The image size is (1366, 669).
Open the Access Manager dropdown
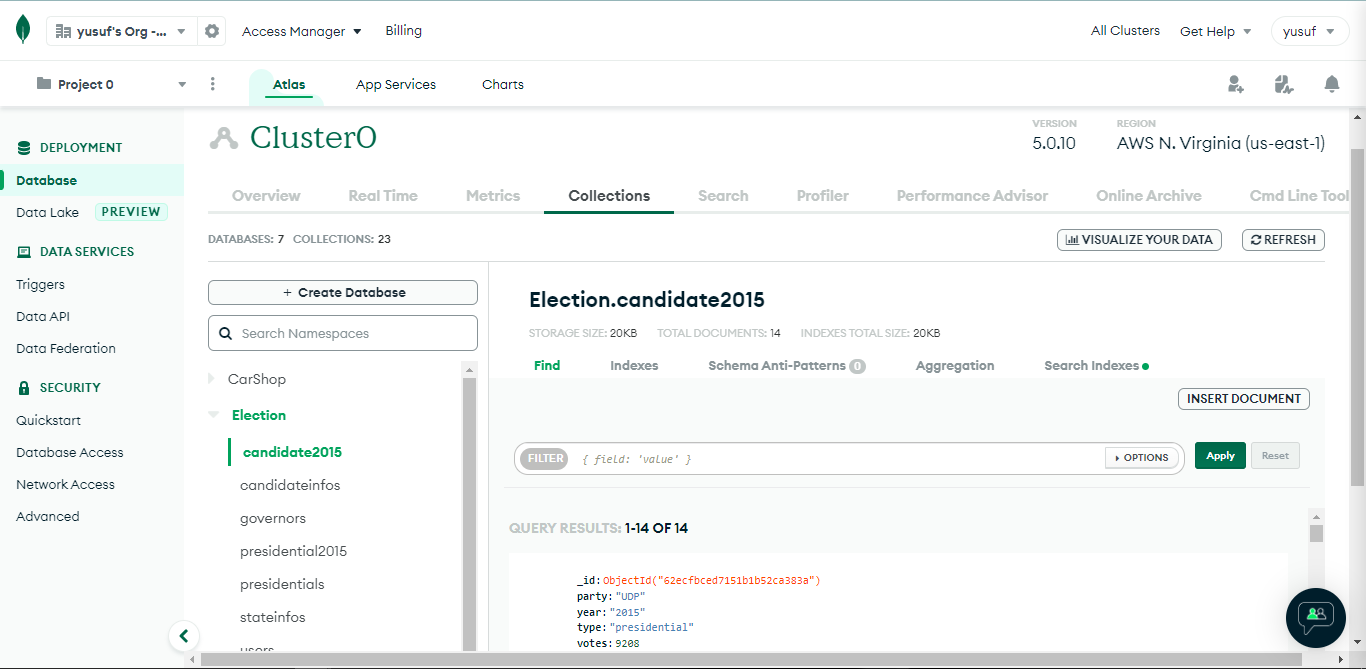[x=302, y=31]
